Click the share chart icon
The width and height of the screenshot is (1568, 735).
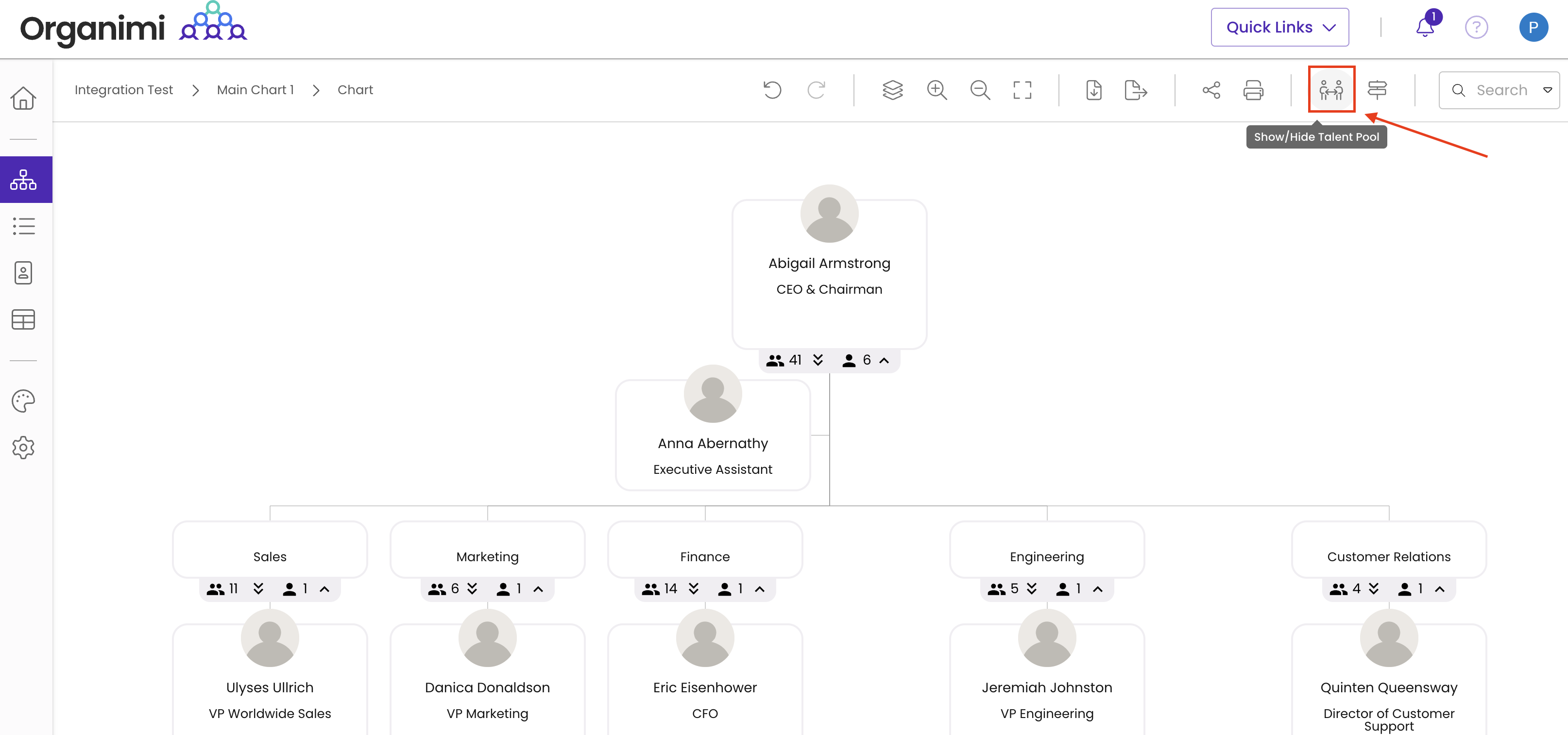point(1210,90)
